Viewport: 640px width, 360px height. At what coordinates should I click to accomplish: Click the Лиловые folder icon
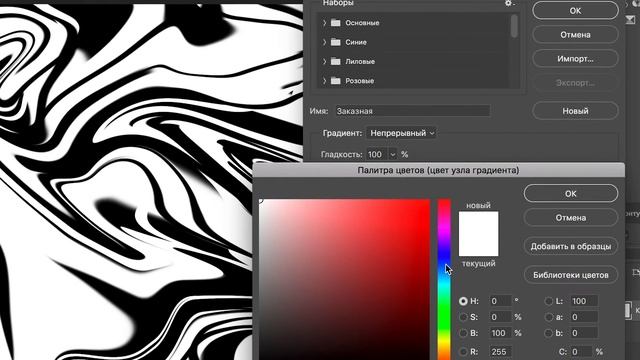pos(336,61)
